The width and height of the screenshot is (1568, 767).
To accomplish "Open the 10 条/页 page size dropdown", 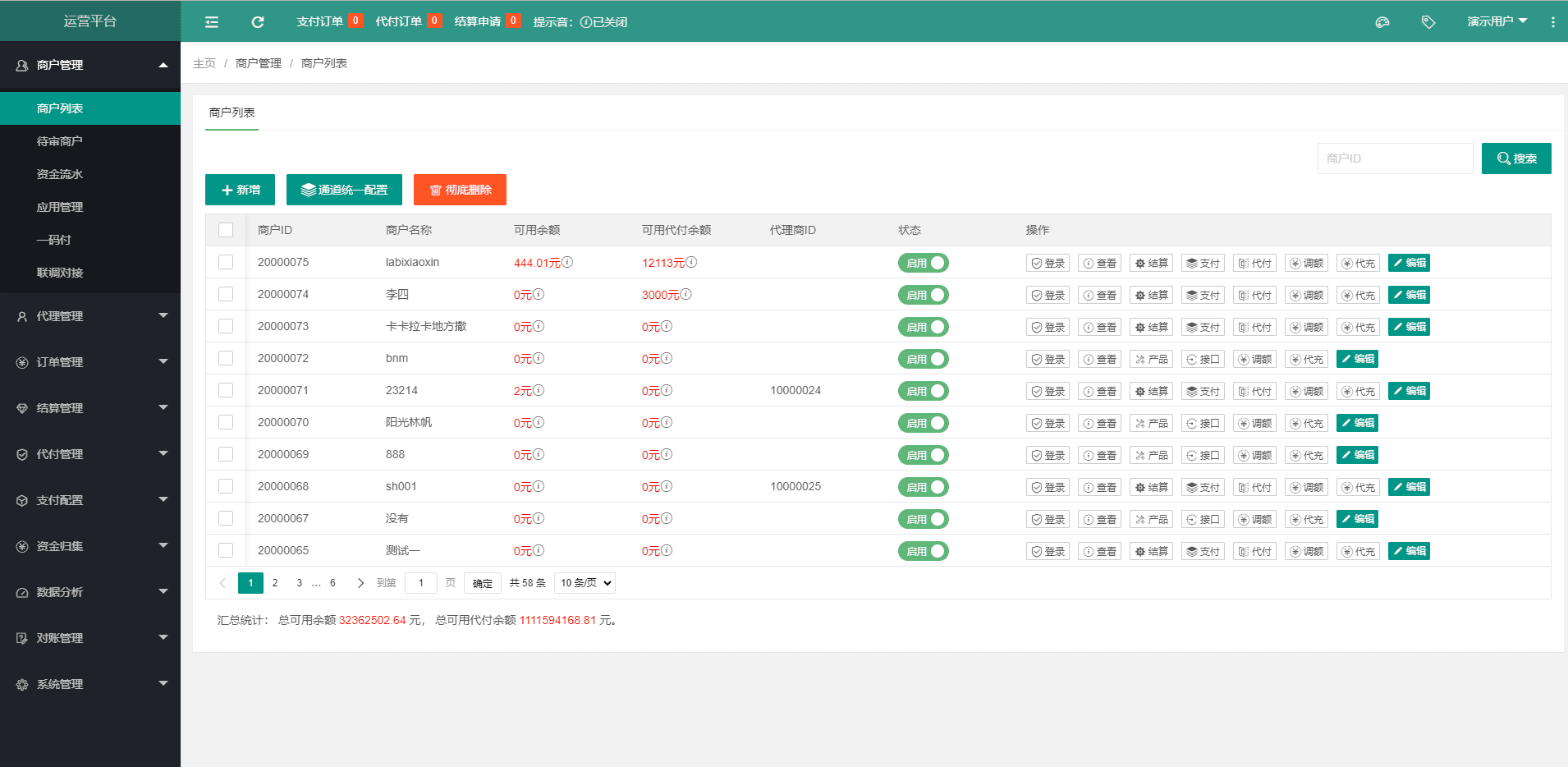I will point(585,583).
